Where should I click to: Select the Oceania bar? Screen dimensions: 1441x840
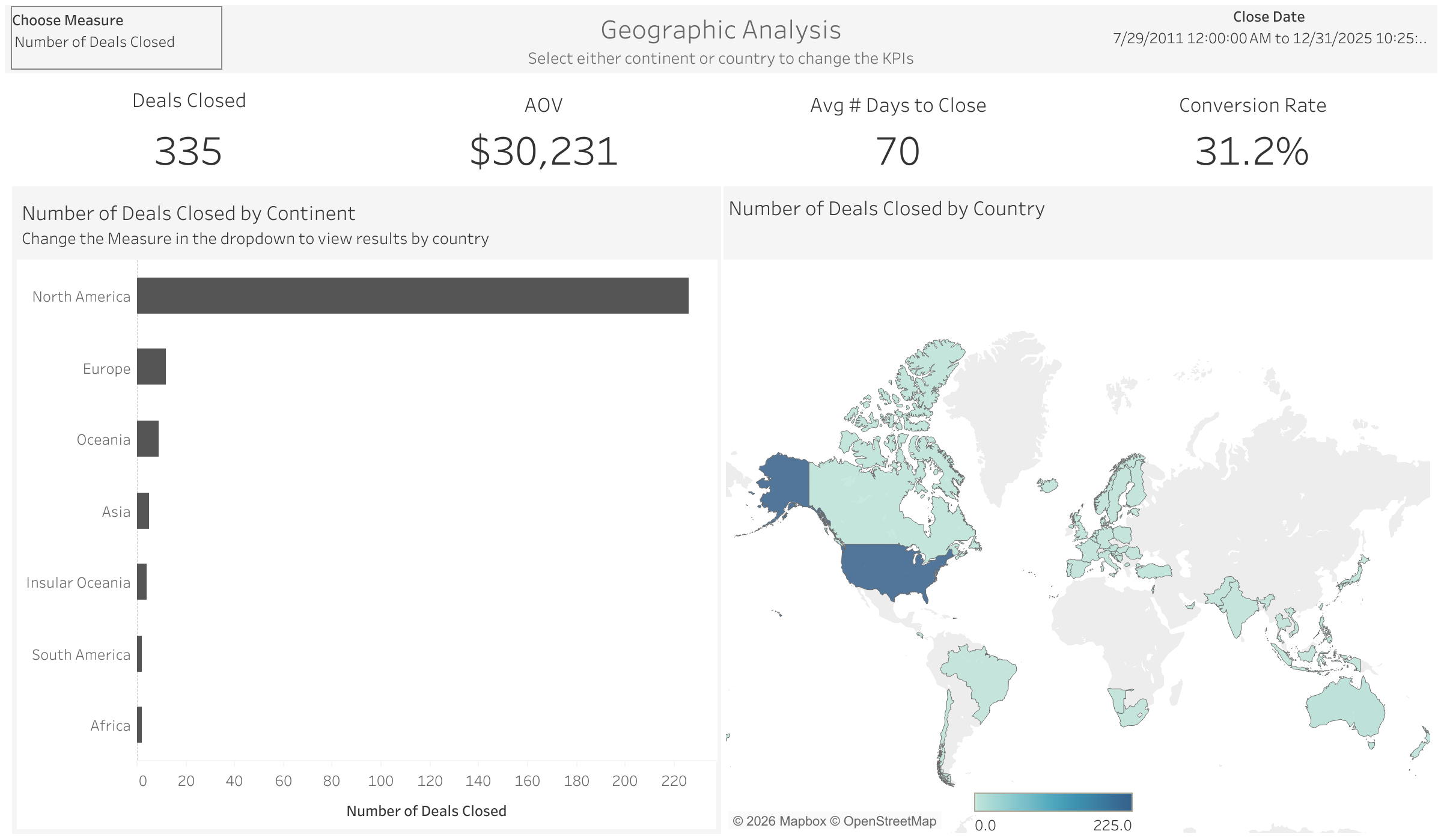[x=148, y=439]
